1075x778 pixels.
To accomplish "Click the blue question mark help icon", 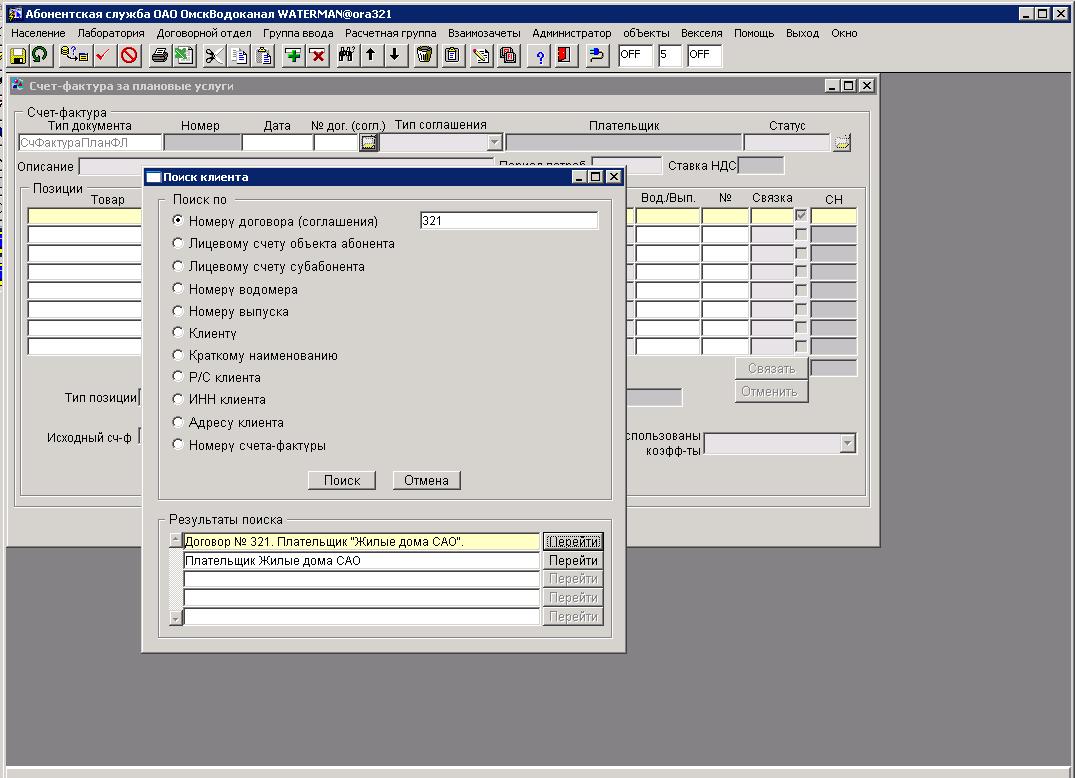I will [540, 56].
